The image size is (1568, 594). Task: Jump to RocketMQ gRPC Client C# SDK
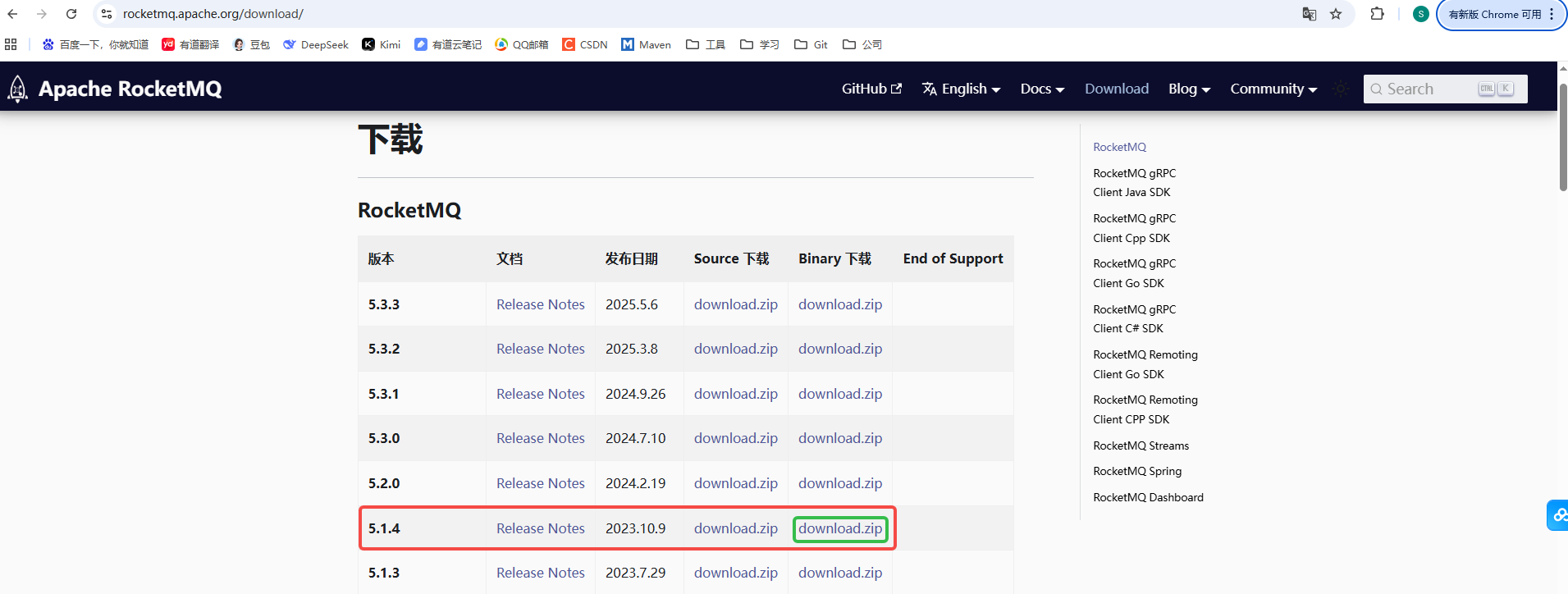pyautogui.click(x=1134, y=319)
